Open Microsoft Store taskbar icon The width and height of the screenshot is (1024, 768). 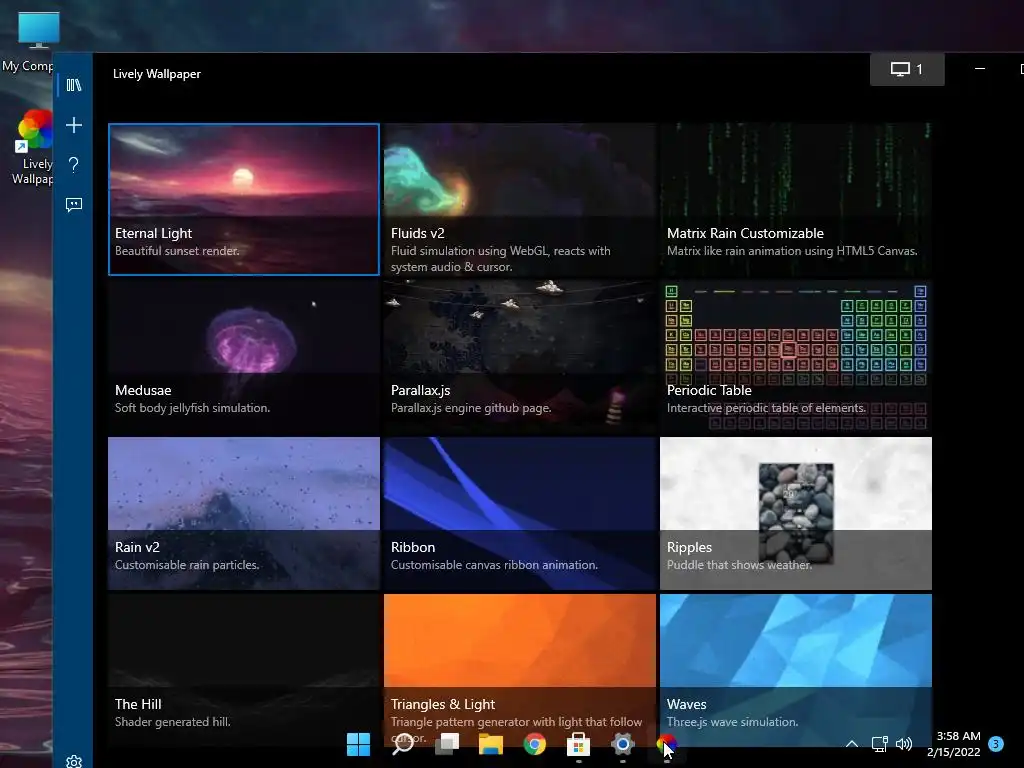pos(578,744)
